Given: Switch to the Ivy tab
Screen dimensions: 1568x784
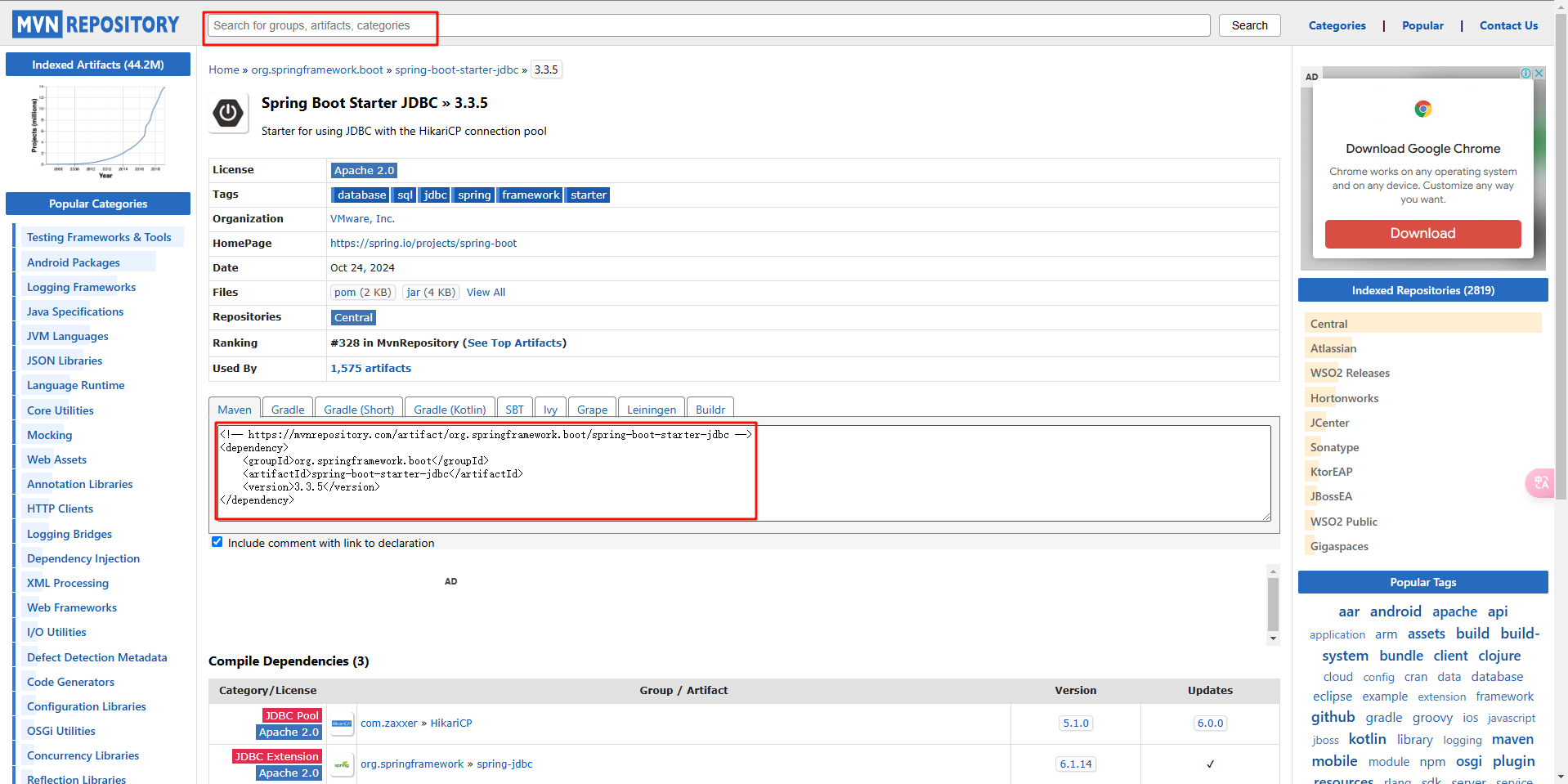Looking at the screenshot, I should pos(550,410).
